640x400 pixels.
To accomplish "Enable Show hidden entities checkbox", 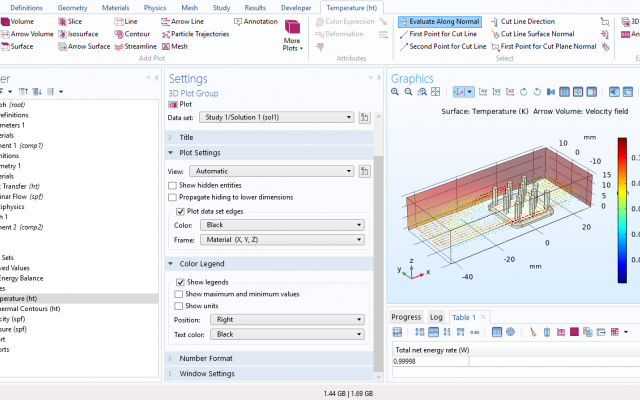I will click(x=172, y=185).
